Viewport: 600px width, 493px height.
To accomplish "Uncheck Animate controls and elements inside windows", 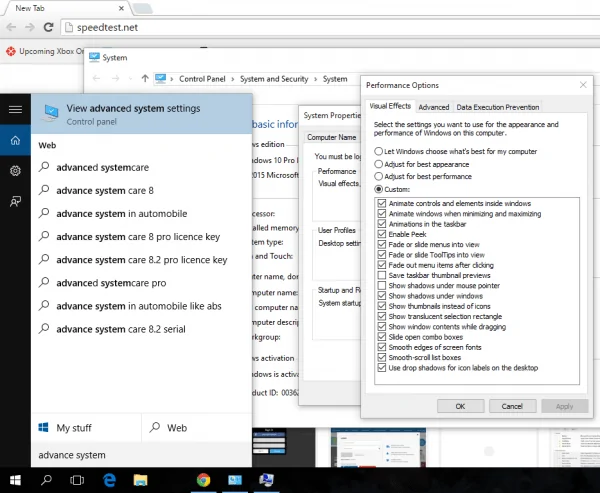I will (382, 203).
